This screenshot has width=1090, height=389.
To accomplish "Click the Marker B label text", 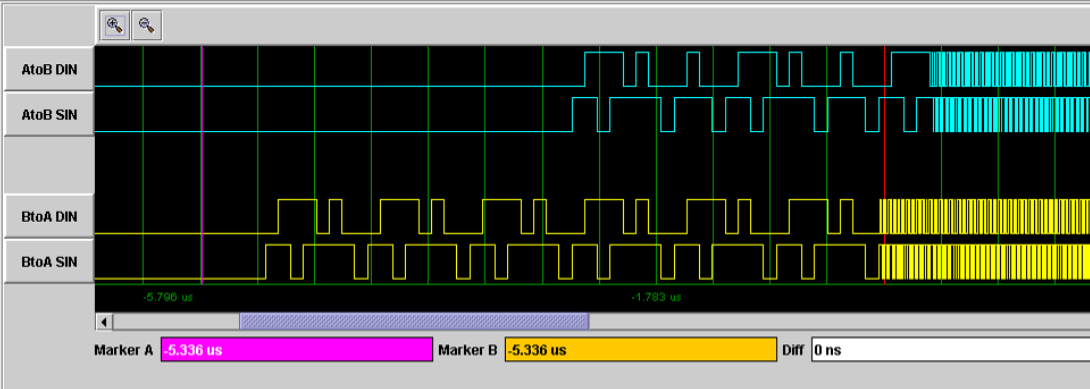I will point(467,350).
